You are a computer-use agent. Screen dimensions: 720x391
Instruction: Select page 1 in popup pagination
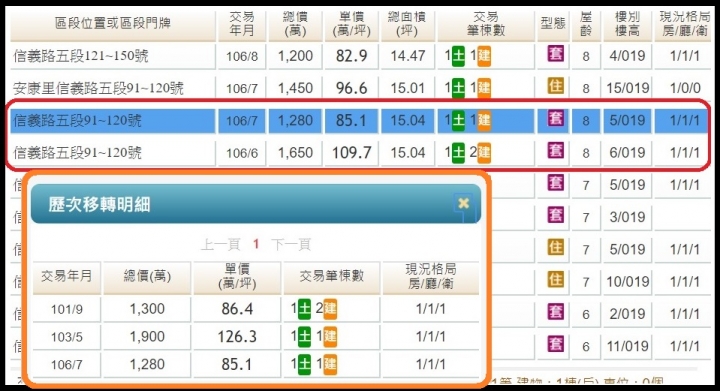coord(256,244)
